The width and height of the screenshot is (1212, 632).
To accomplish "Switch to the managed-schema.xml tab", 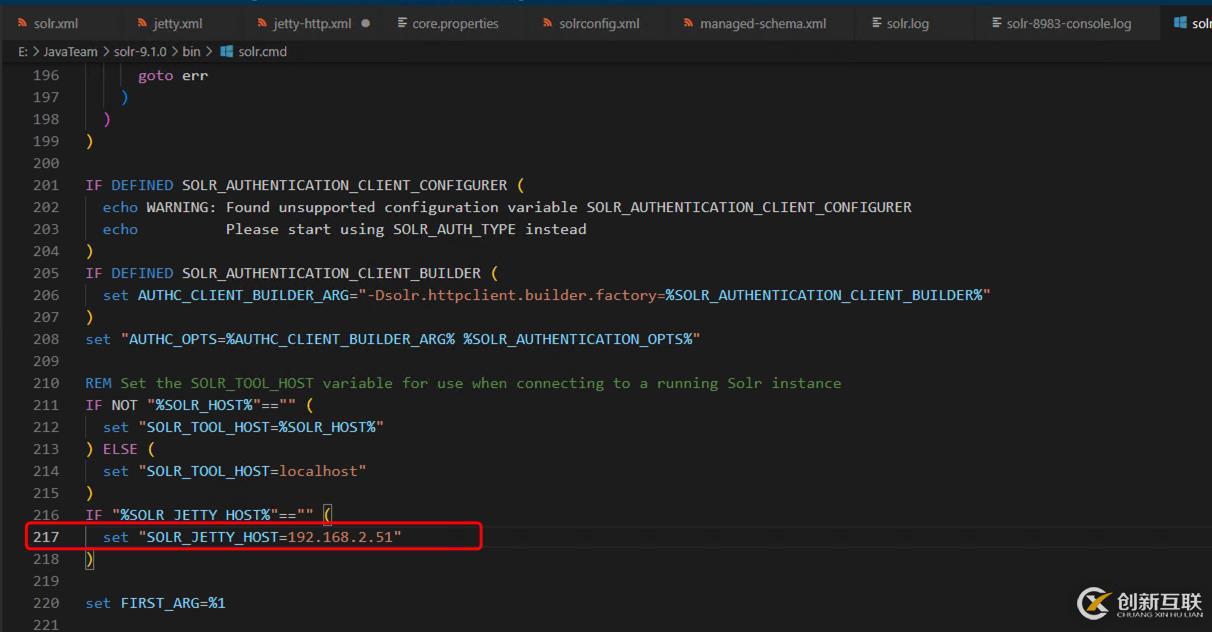I will (762, 23).
